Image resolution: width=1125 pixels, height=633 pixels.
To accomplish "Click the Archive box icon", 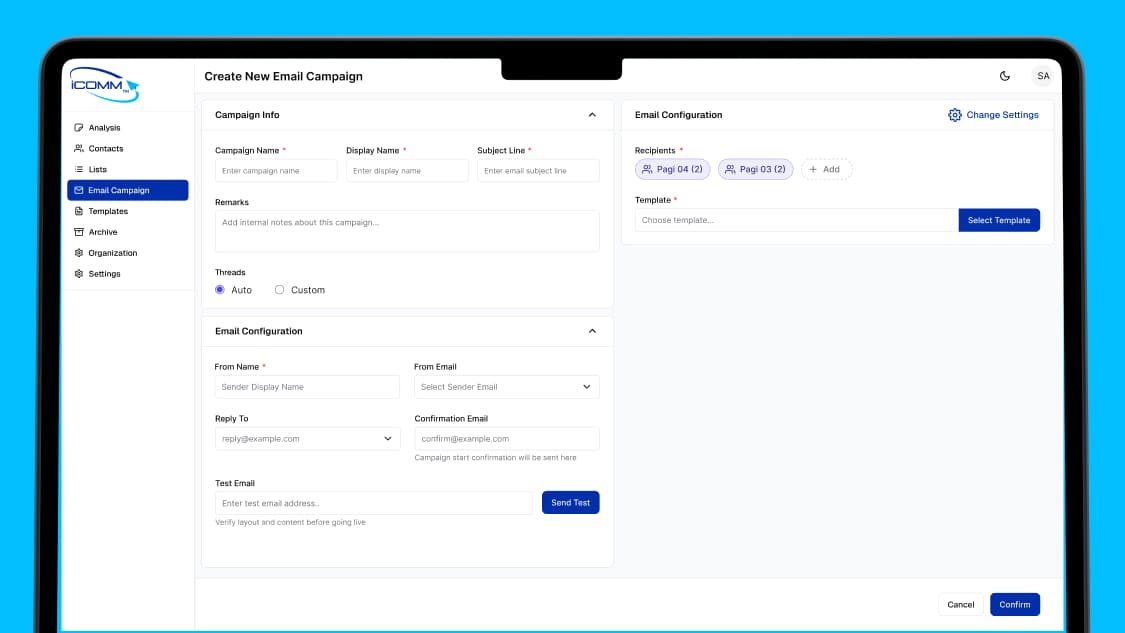I will (x=79, y=232).
